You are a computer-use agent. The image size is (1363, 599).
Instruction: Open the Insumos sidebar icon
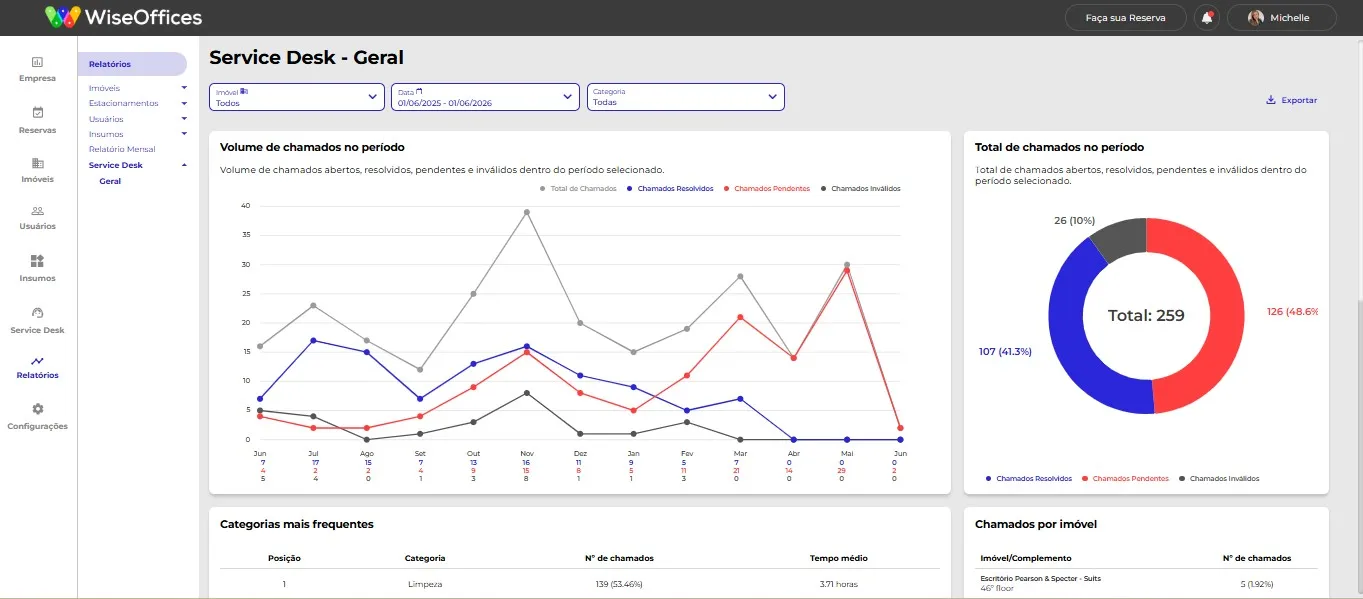pyautogui.click(x=38, y=261)
